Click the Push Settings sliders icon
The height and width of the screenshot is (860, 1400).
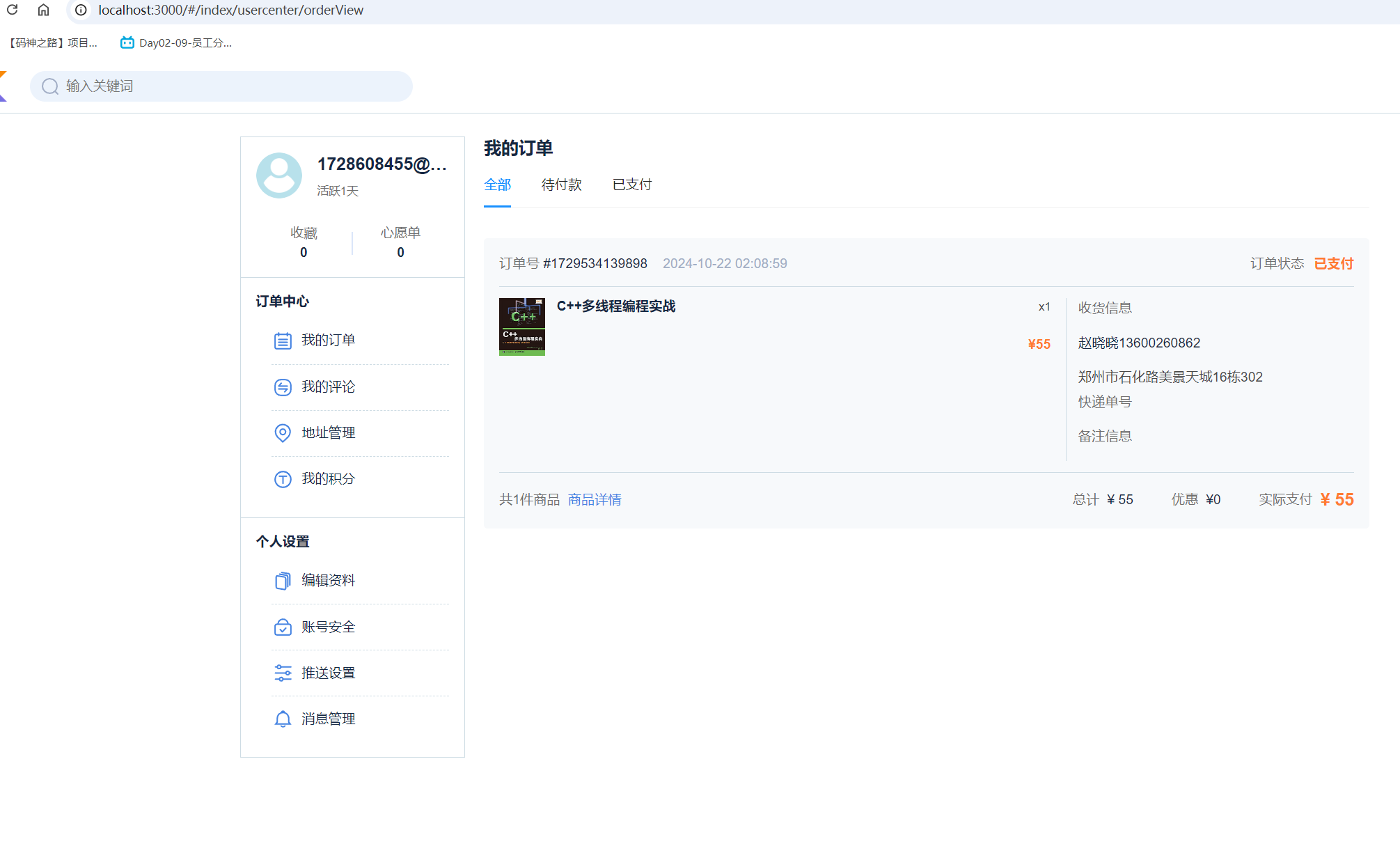tap(283, 673)
